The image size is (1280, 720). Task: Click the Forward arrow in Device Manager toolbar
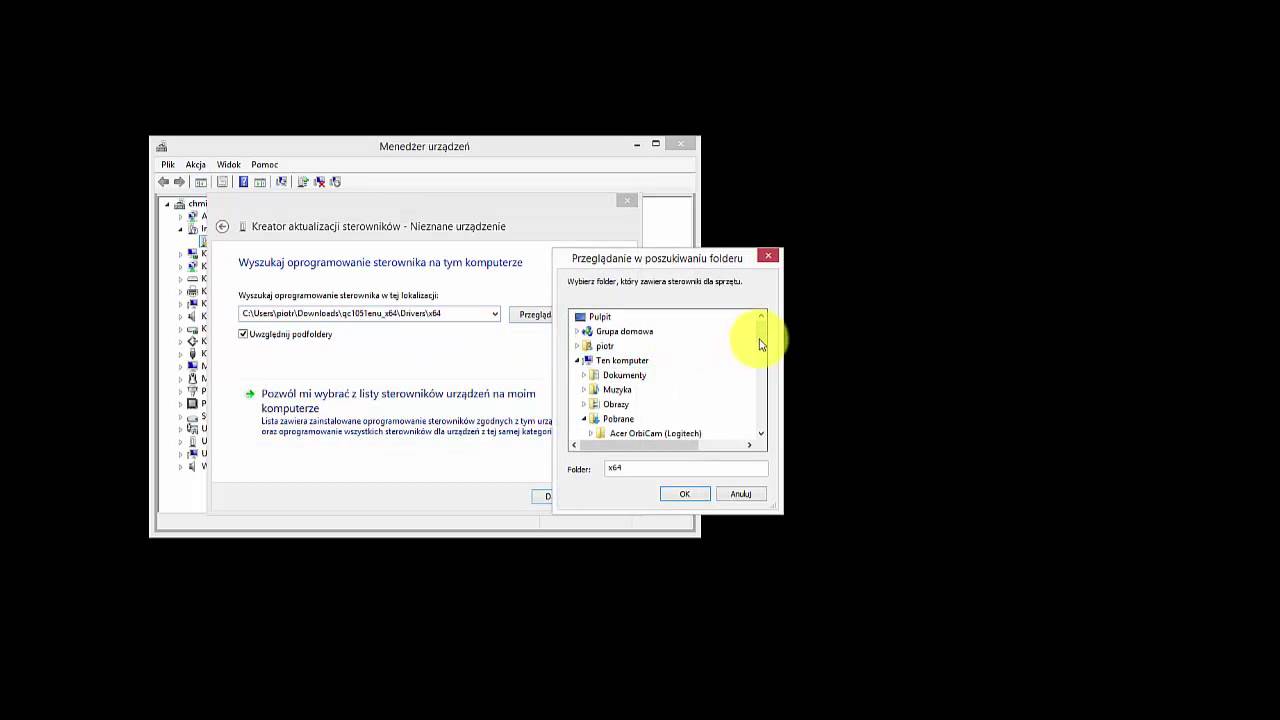tap(179, 182)
